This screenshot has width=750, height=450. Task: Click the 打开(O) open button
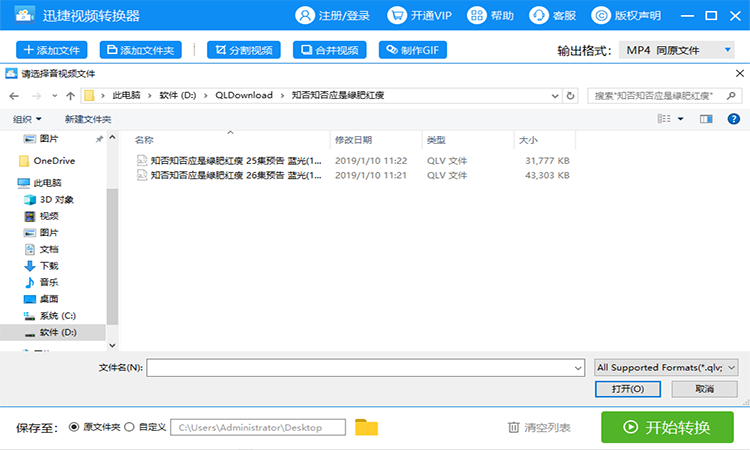(x=628, y=389)
